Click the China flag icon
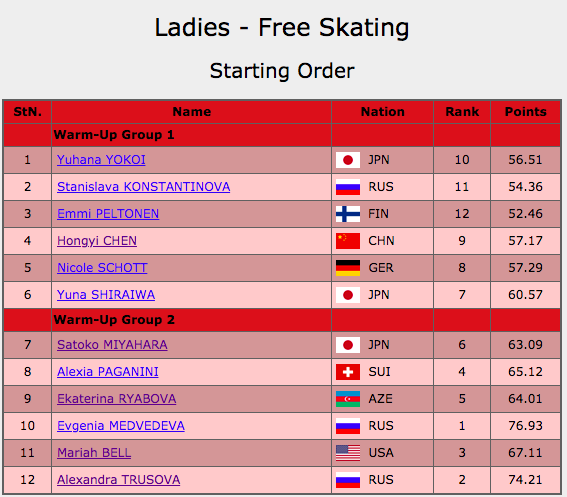Screen dimensions: 567x497 coord(348,241)
